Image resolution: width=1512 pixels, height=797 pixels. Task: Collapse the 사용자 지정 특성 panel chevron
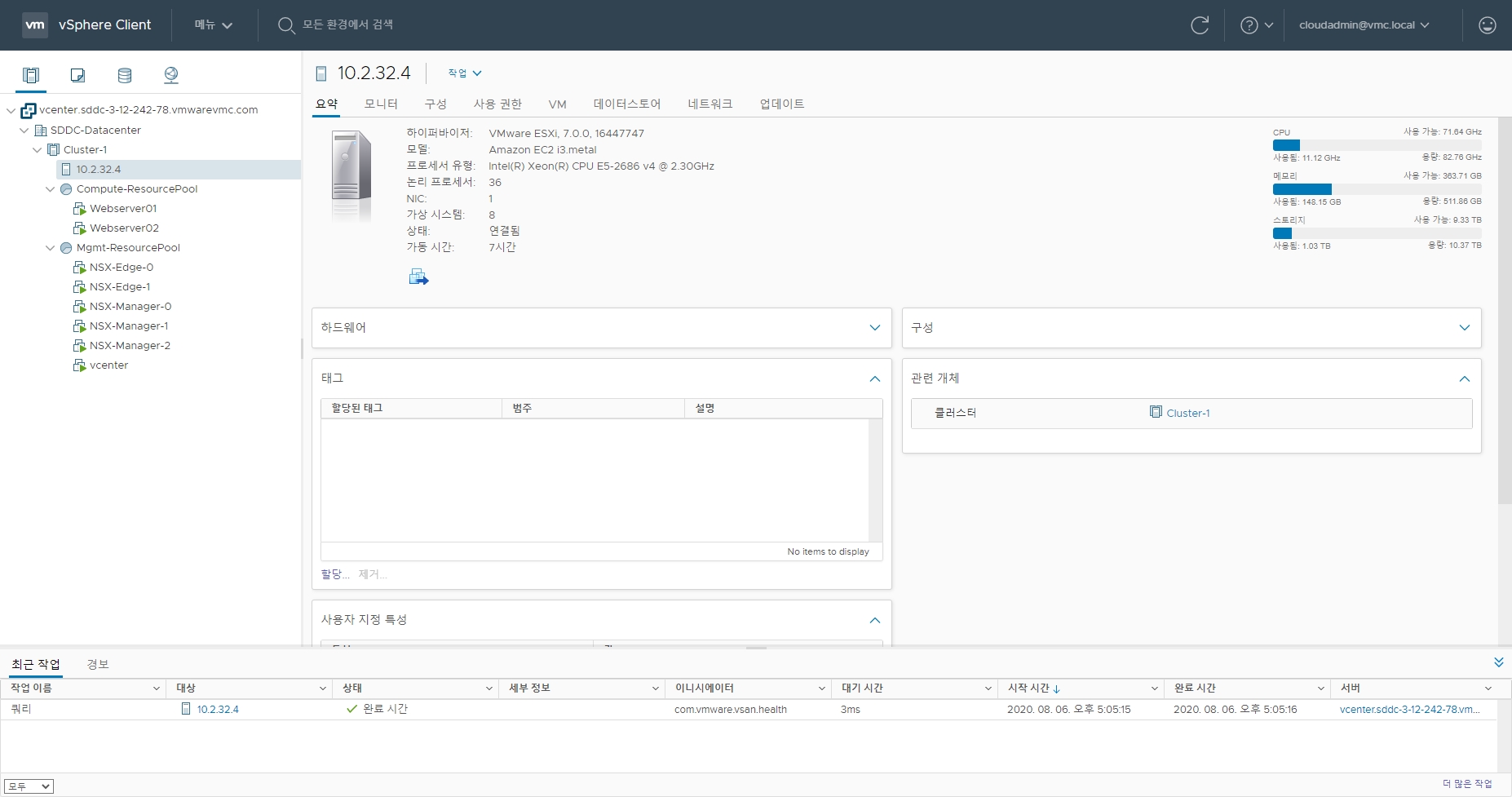point(875,620)
